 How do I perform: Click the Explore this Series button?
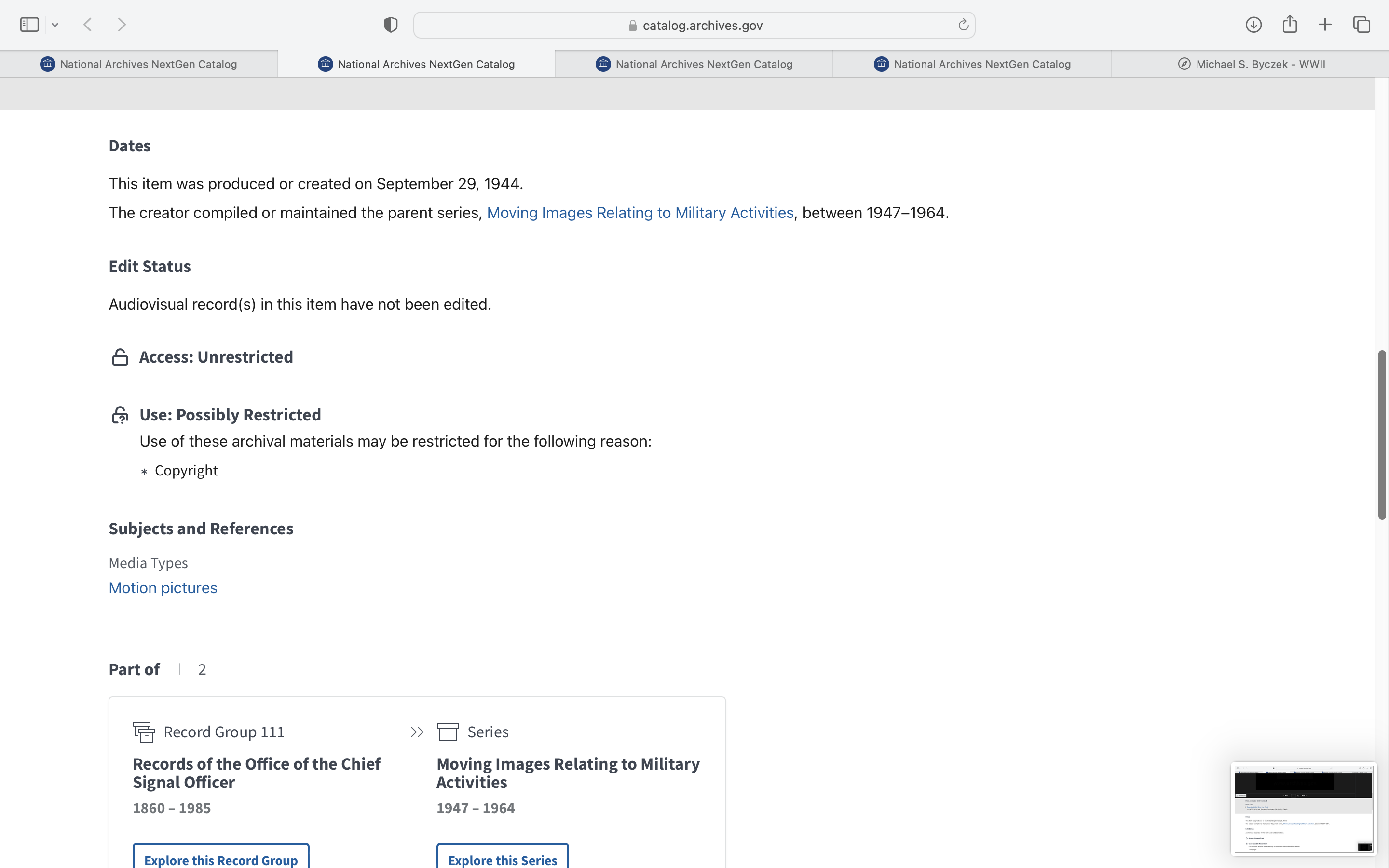pyautogui.click(x=502, y=859)
